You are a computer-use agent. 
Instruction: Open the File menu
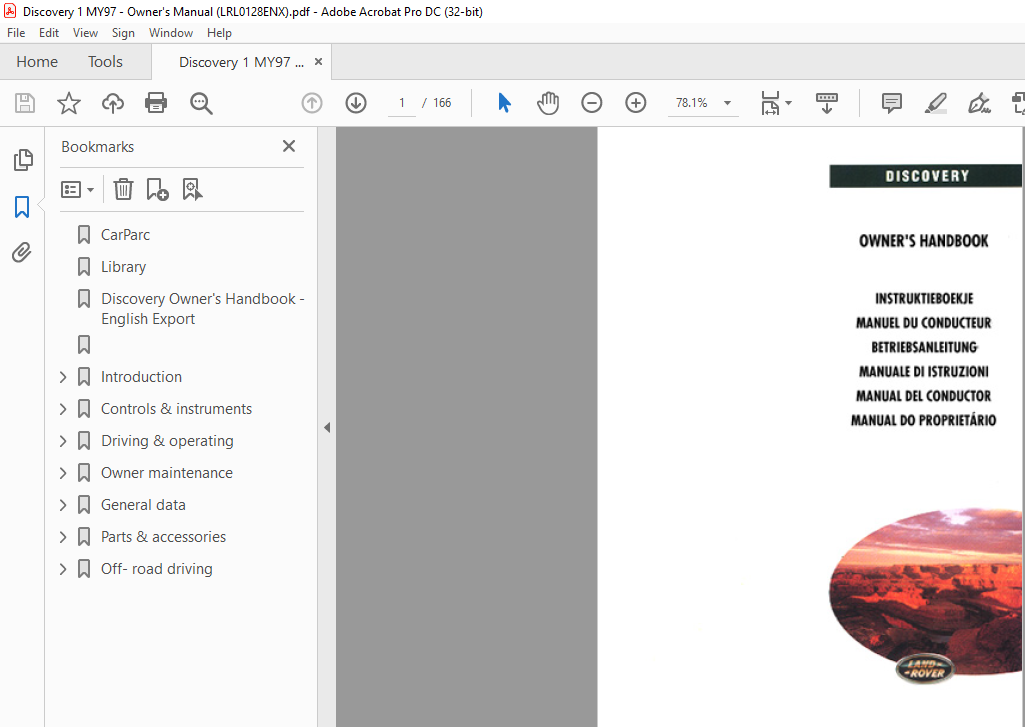coord(16,33)
